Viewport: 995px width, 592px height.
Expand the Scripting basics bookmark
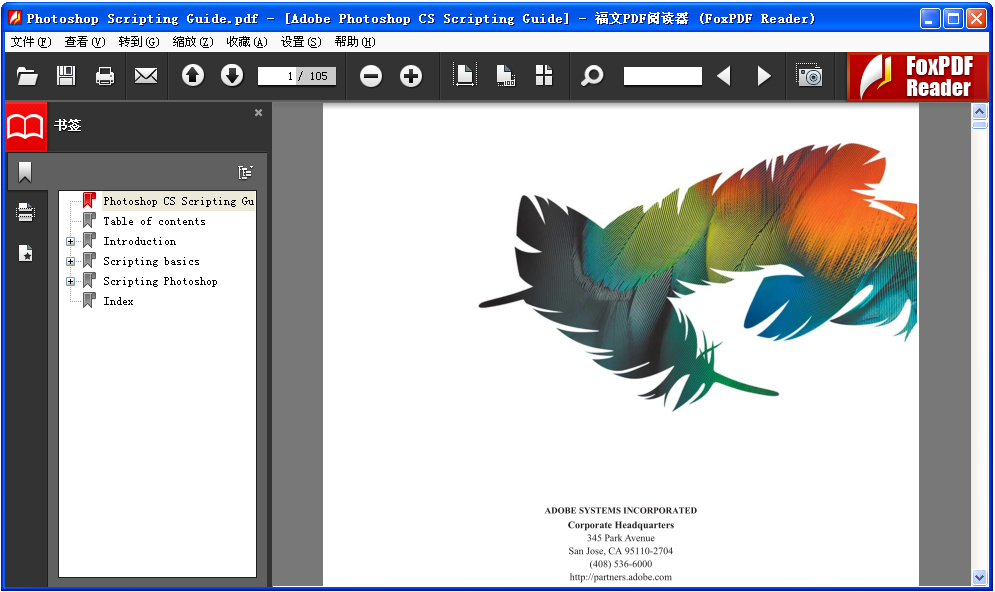click(70, 261)
